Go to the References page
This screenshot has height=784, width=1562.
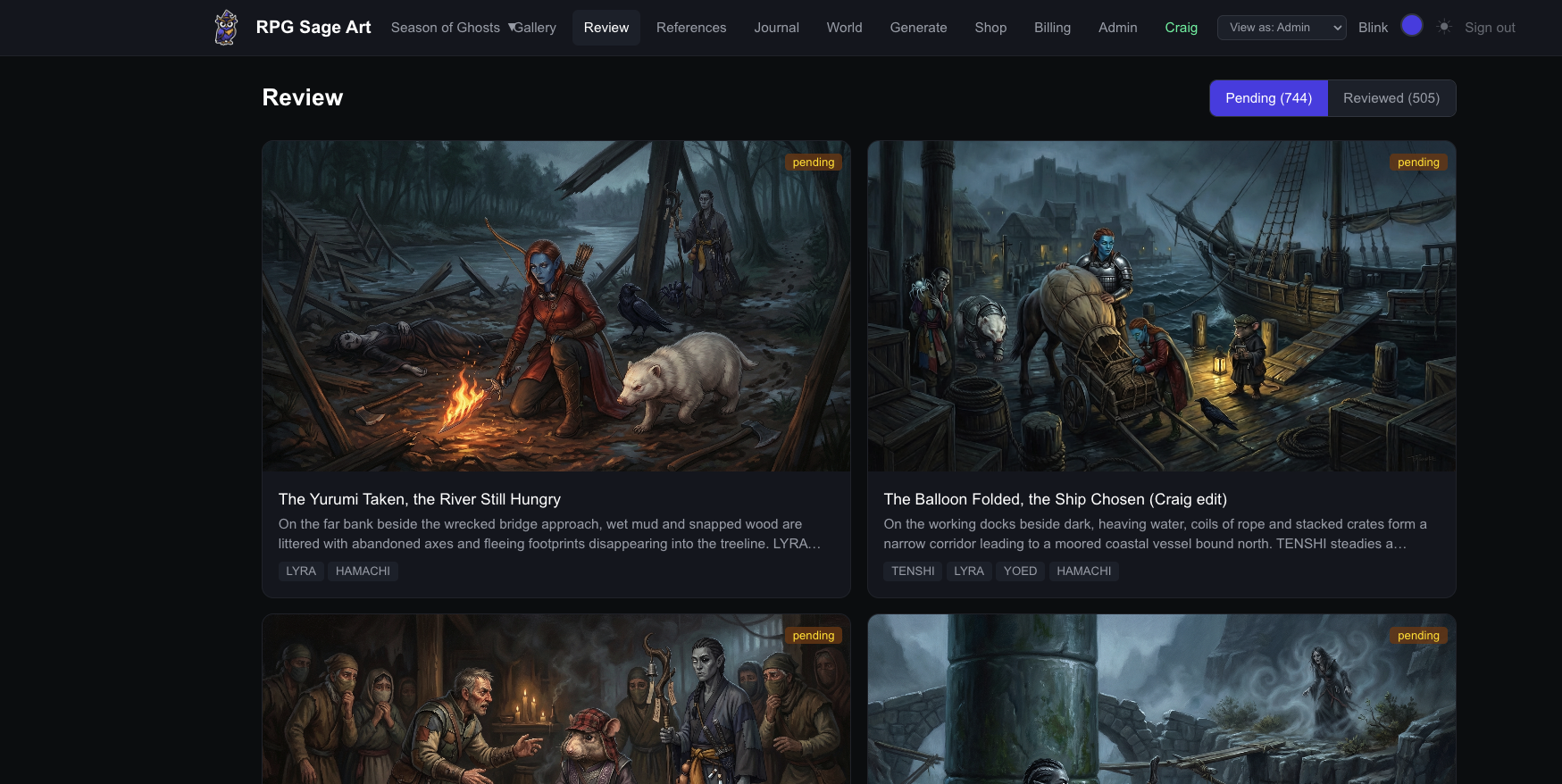coord(690,28)
